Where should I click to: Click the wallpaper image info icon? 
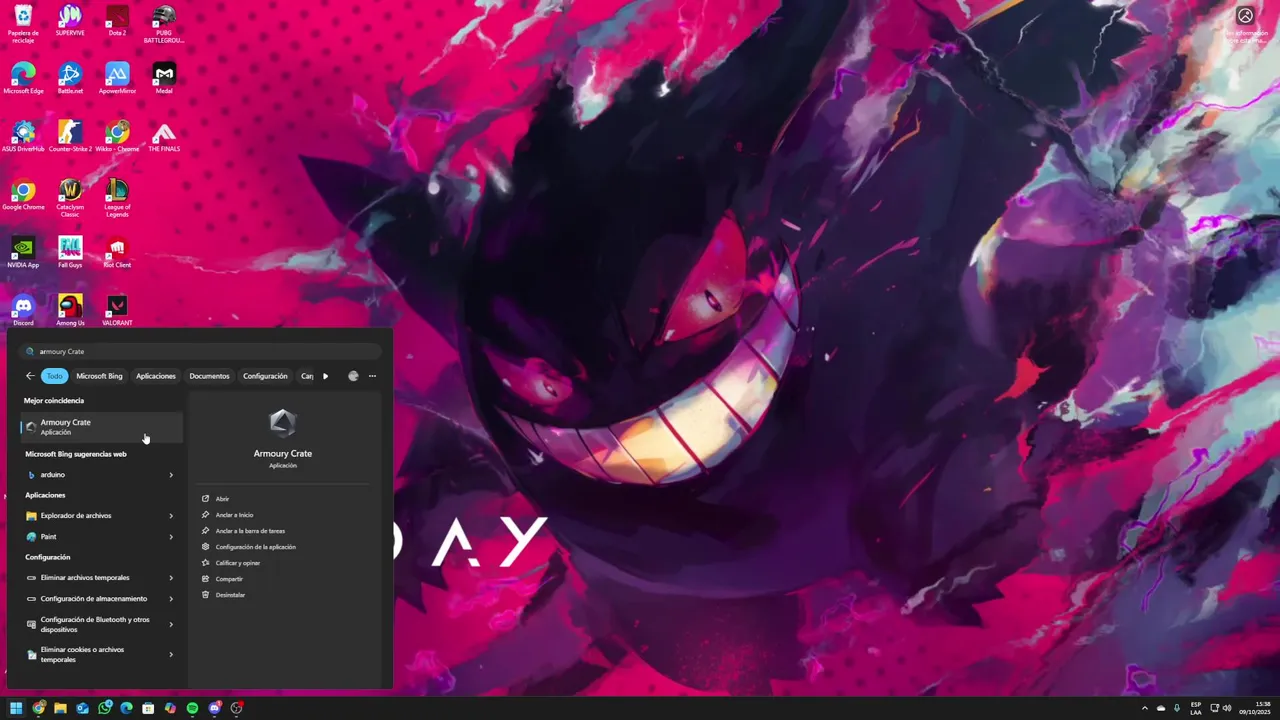click(1245, 16)
